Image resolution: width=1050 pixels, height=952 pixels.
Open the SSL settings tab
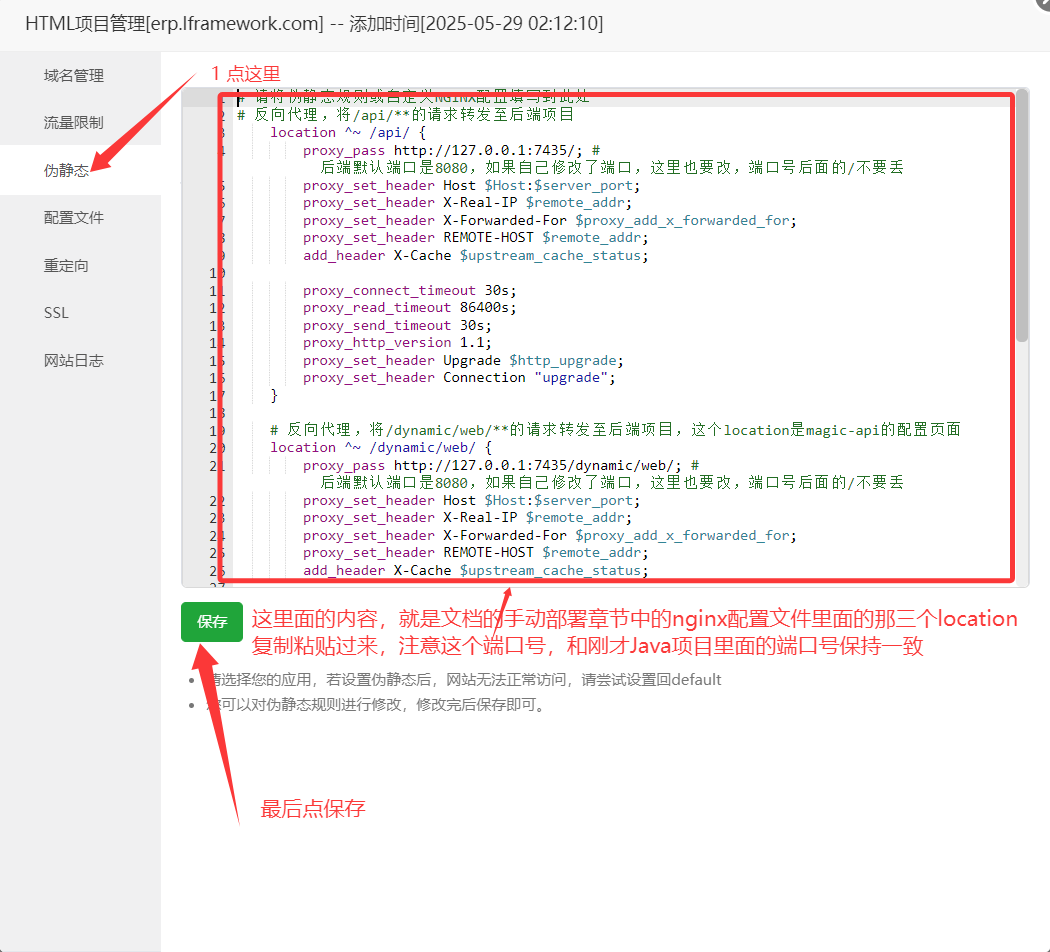click(x=57, y=313)
